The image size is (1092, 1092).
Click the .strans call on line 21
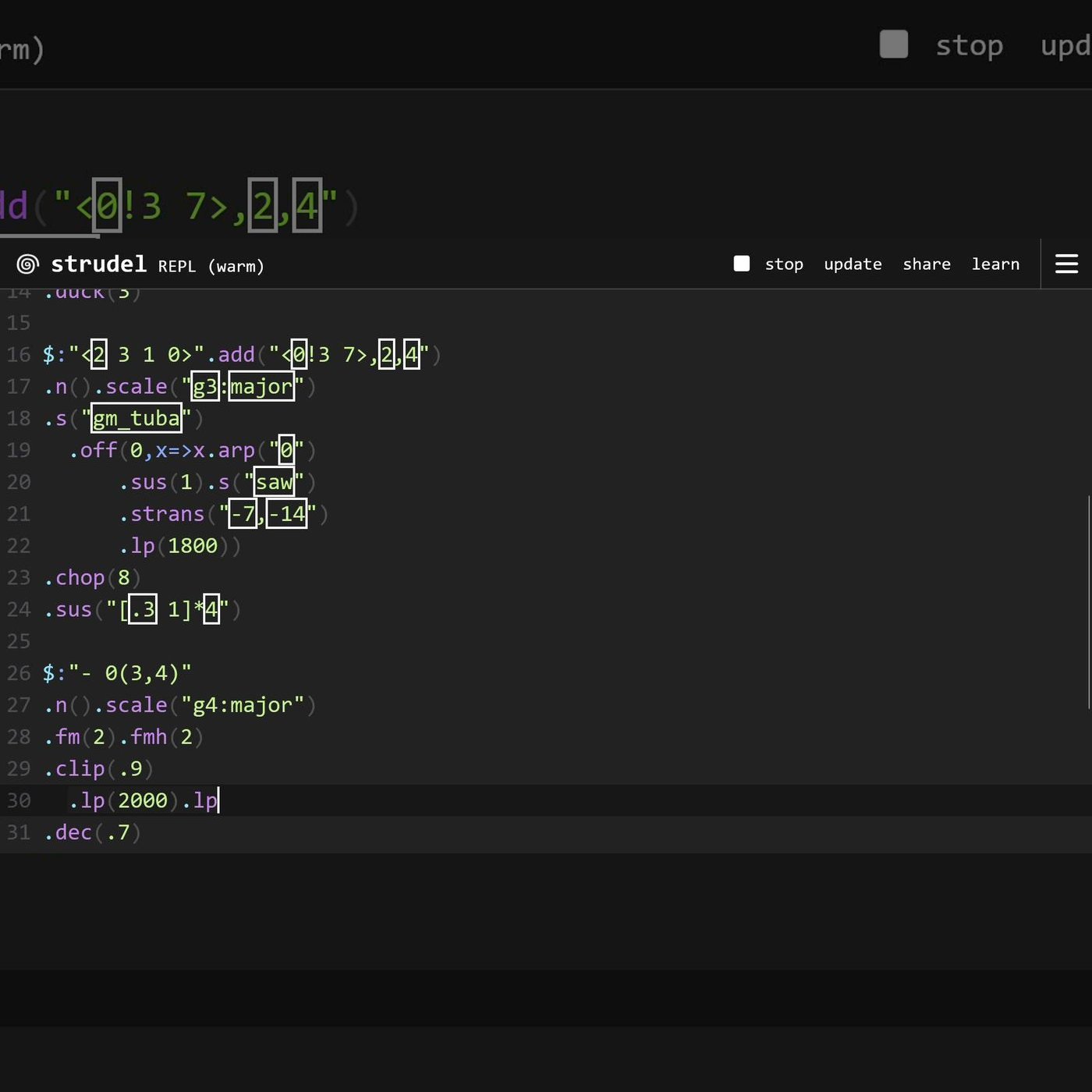click(x=161, y=514)
